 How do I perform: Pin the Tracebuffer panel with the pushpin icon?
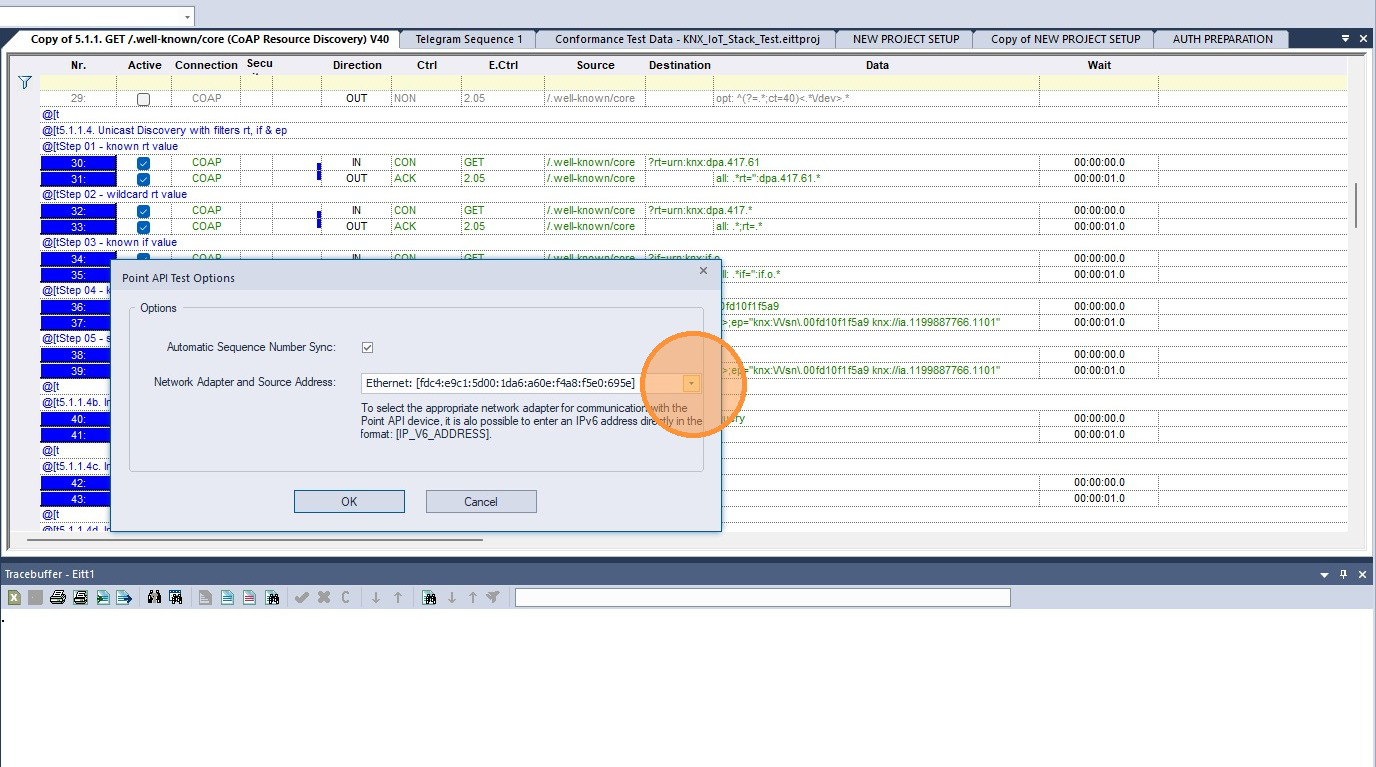(1343, 574)
